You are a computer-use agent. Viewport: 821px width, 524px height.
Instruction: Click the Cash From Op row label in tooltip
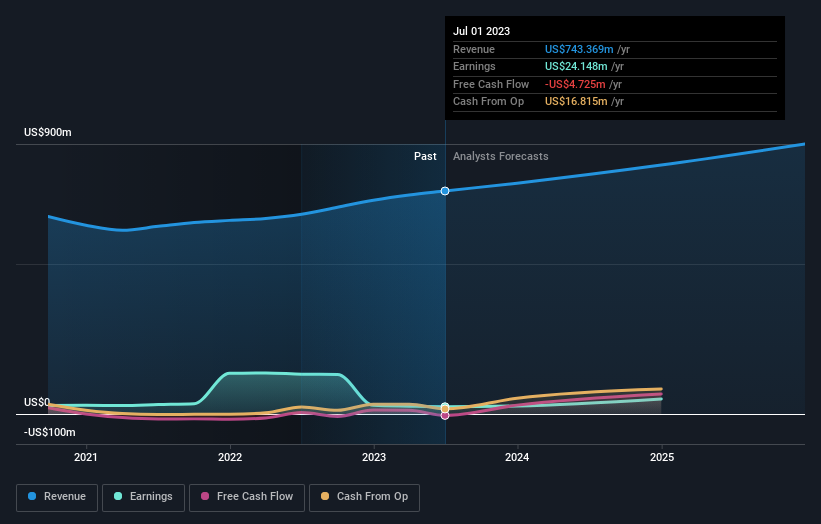pos(489,102)
